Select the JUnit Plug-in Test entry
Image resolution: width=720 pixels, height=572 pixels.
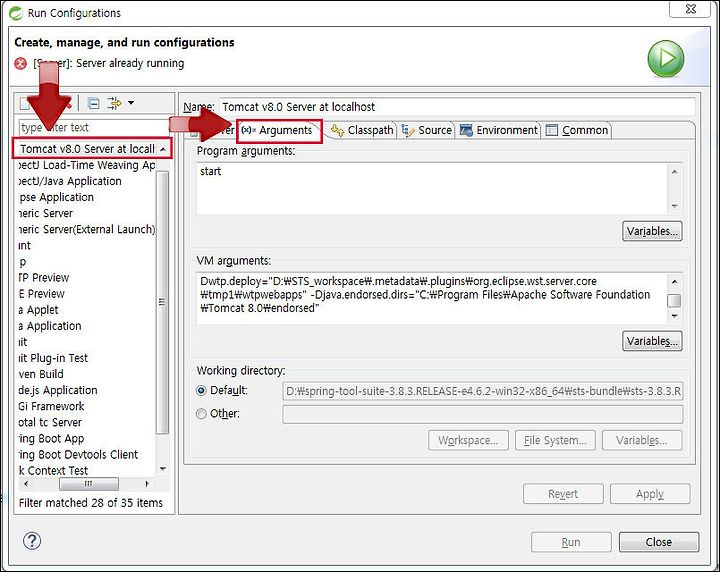point(53,358)
